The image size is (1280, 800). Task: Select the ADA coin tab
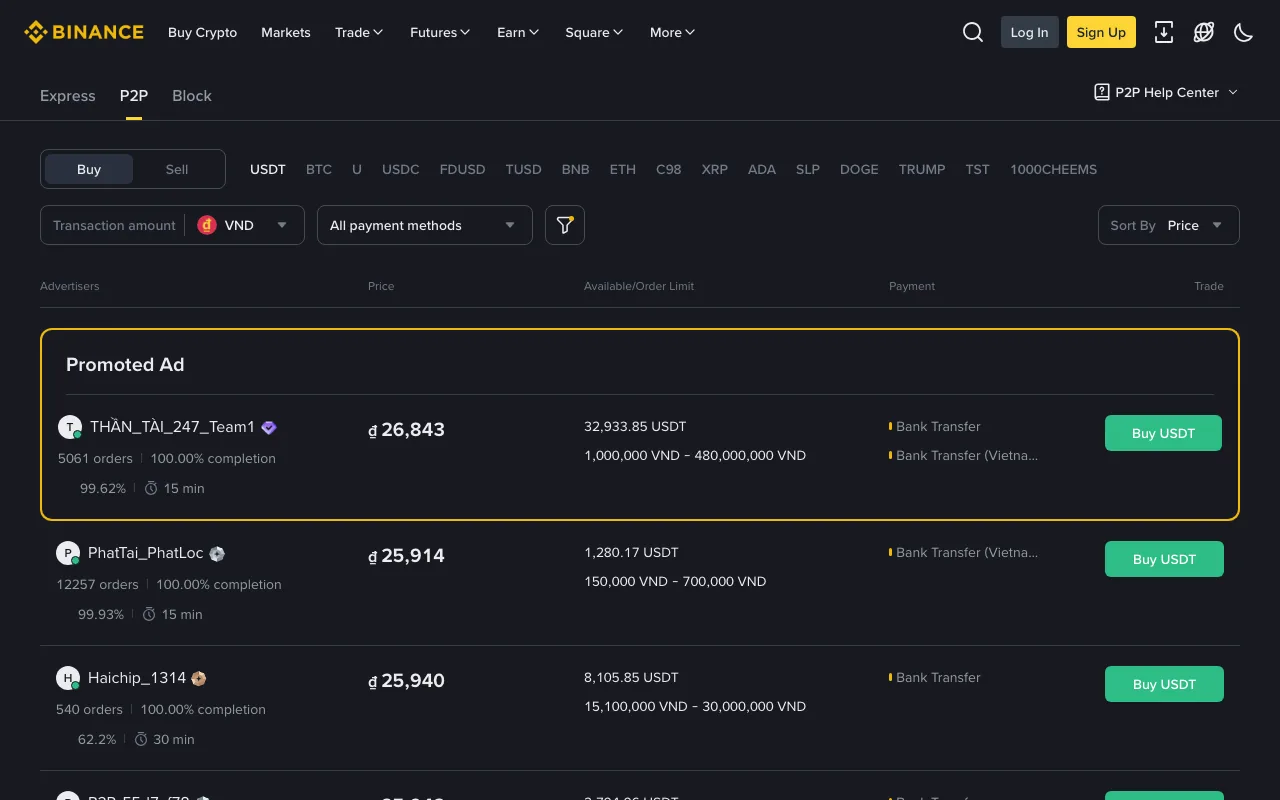click(762, 169)
